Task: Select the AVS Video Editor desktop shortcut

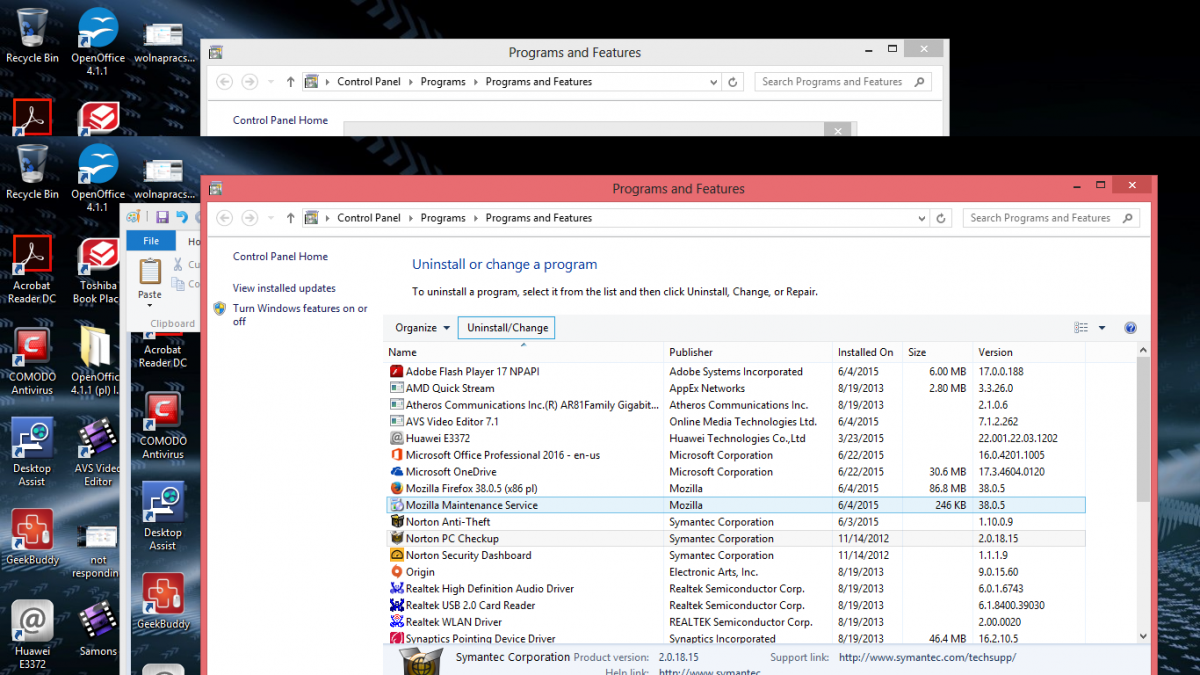Action: 98,452
